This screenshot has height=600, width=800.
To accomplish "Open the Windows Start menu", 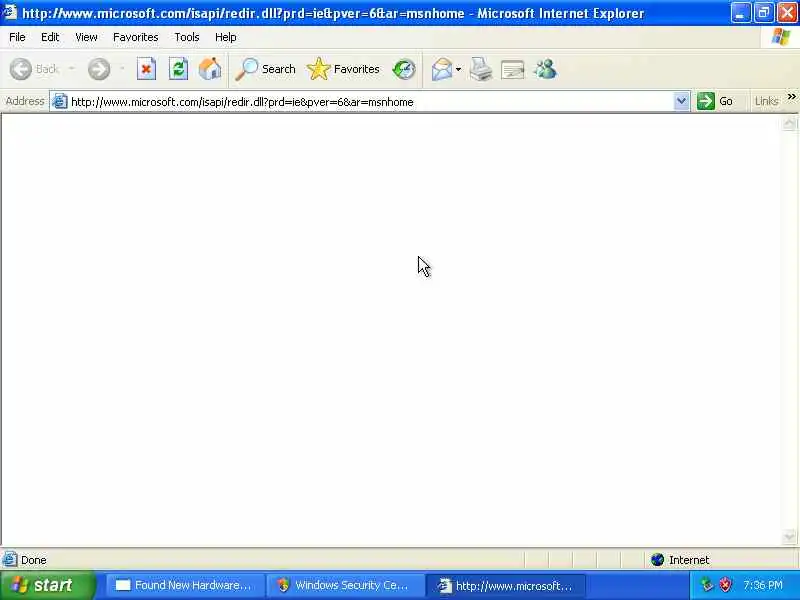I will [47, 585].
